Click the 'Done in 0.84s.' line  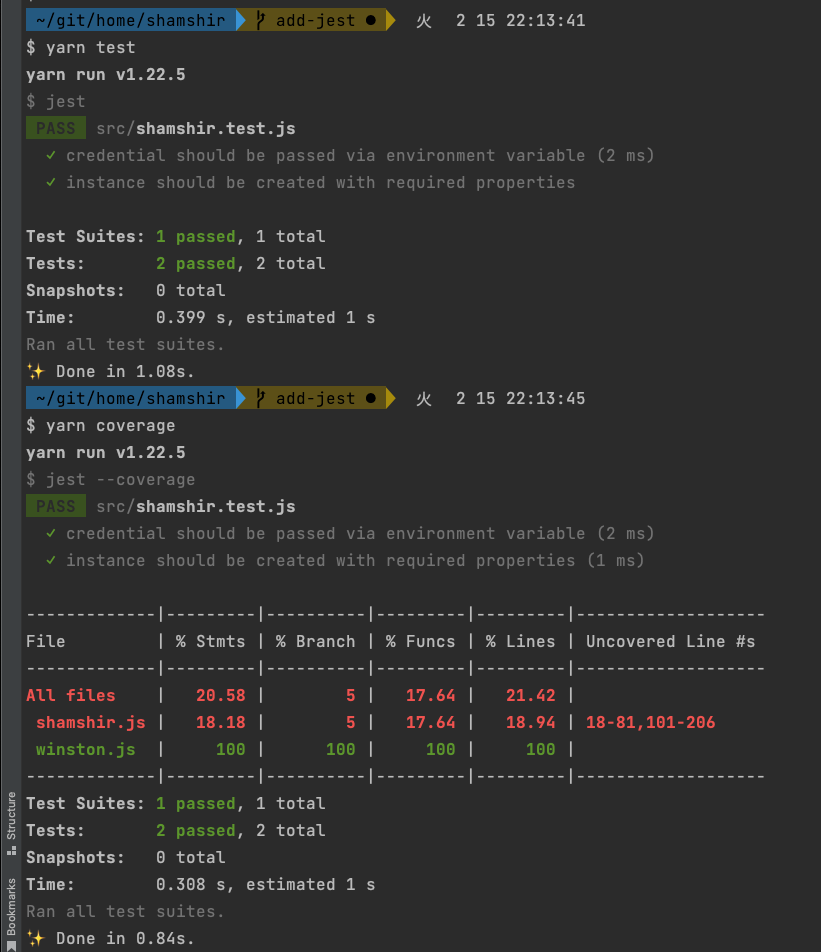[125, 939]
